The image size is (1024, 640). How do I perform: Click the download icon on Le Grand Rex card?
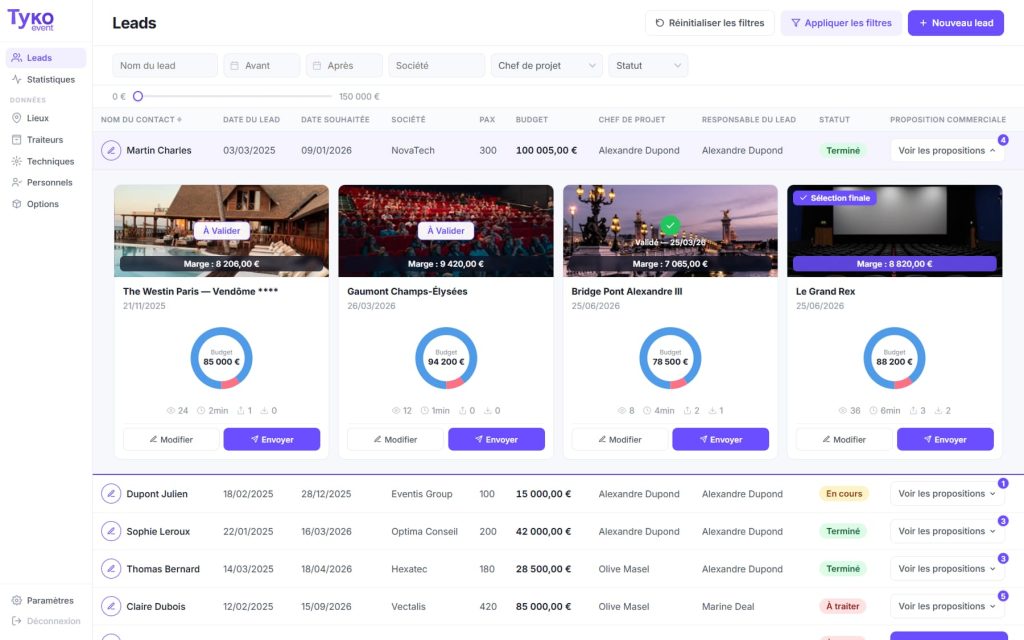coord(938,411)
